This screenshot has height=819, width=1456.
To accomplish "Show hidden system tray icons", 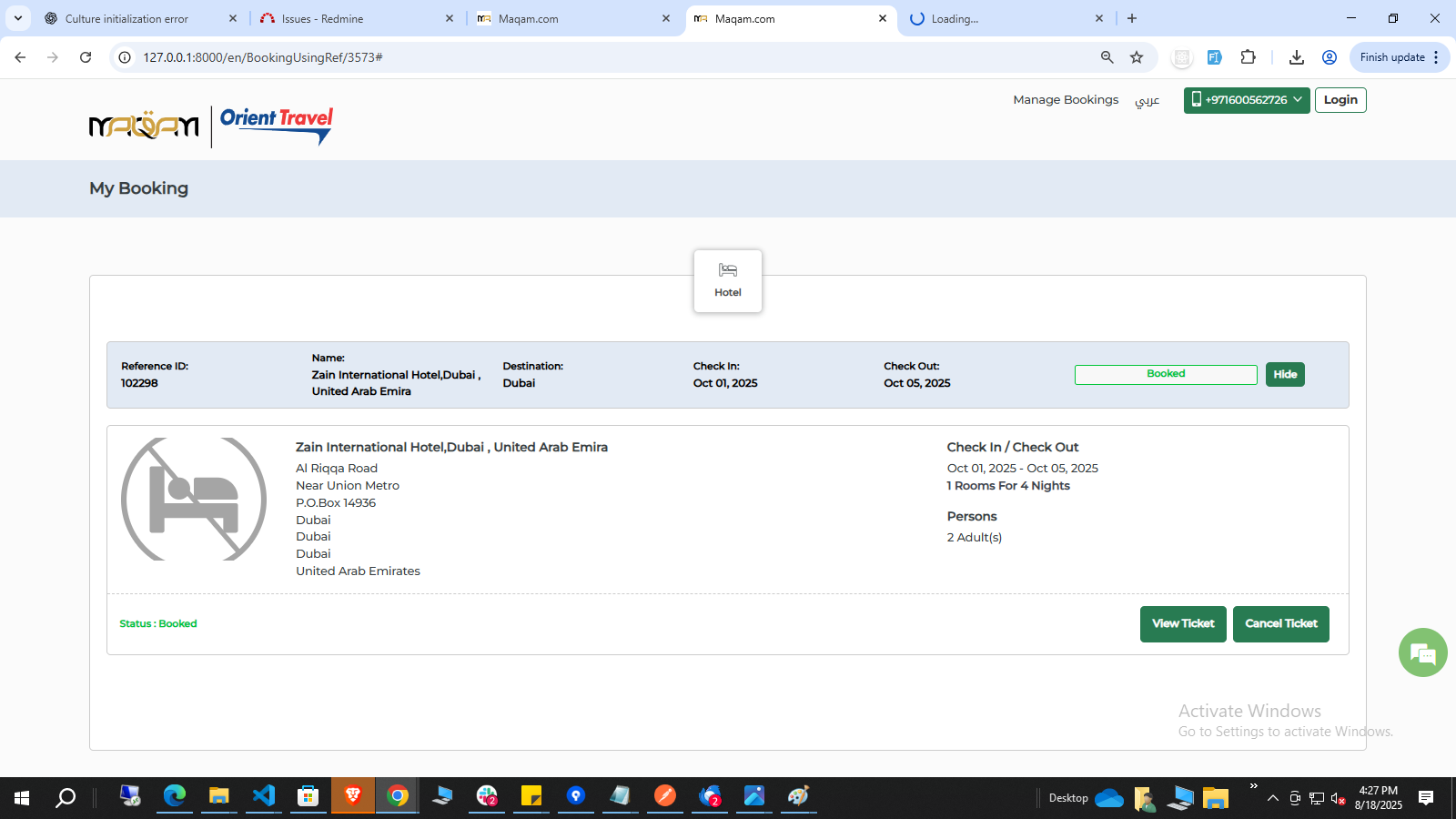I will [x=1272, y=798].
